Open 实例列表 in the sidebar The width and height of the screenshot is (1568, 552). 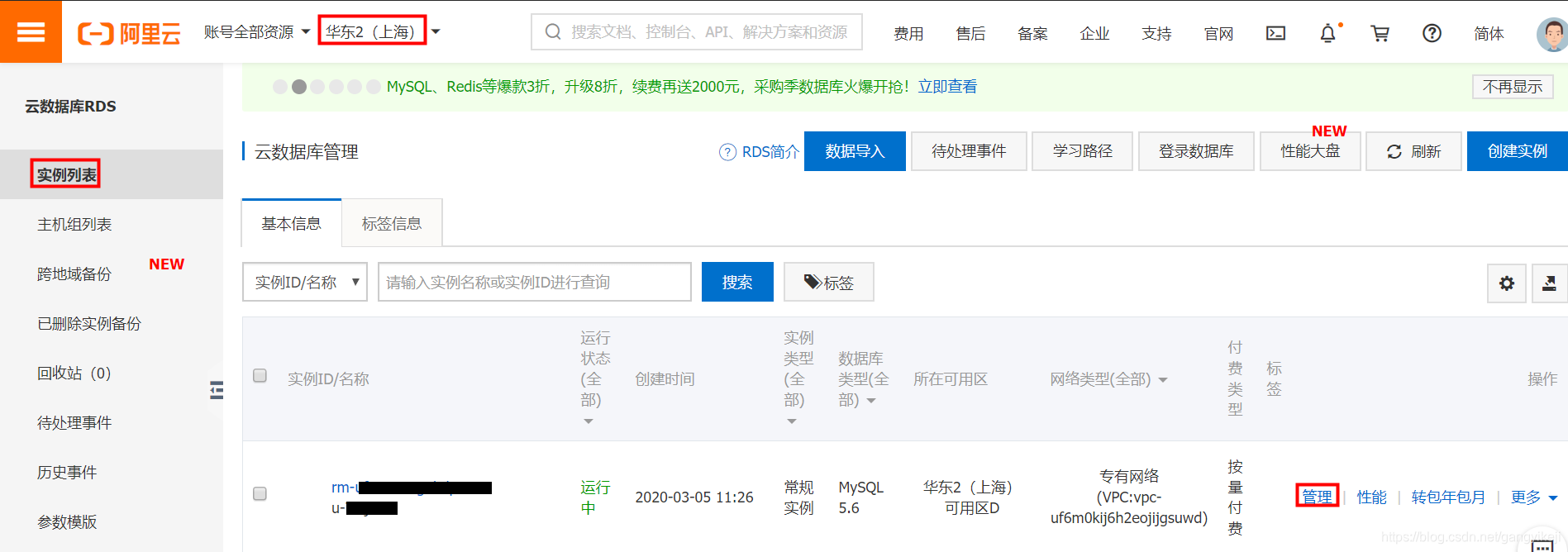click(x=66, y=175)
